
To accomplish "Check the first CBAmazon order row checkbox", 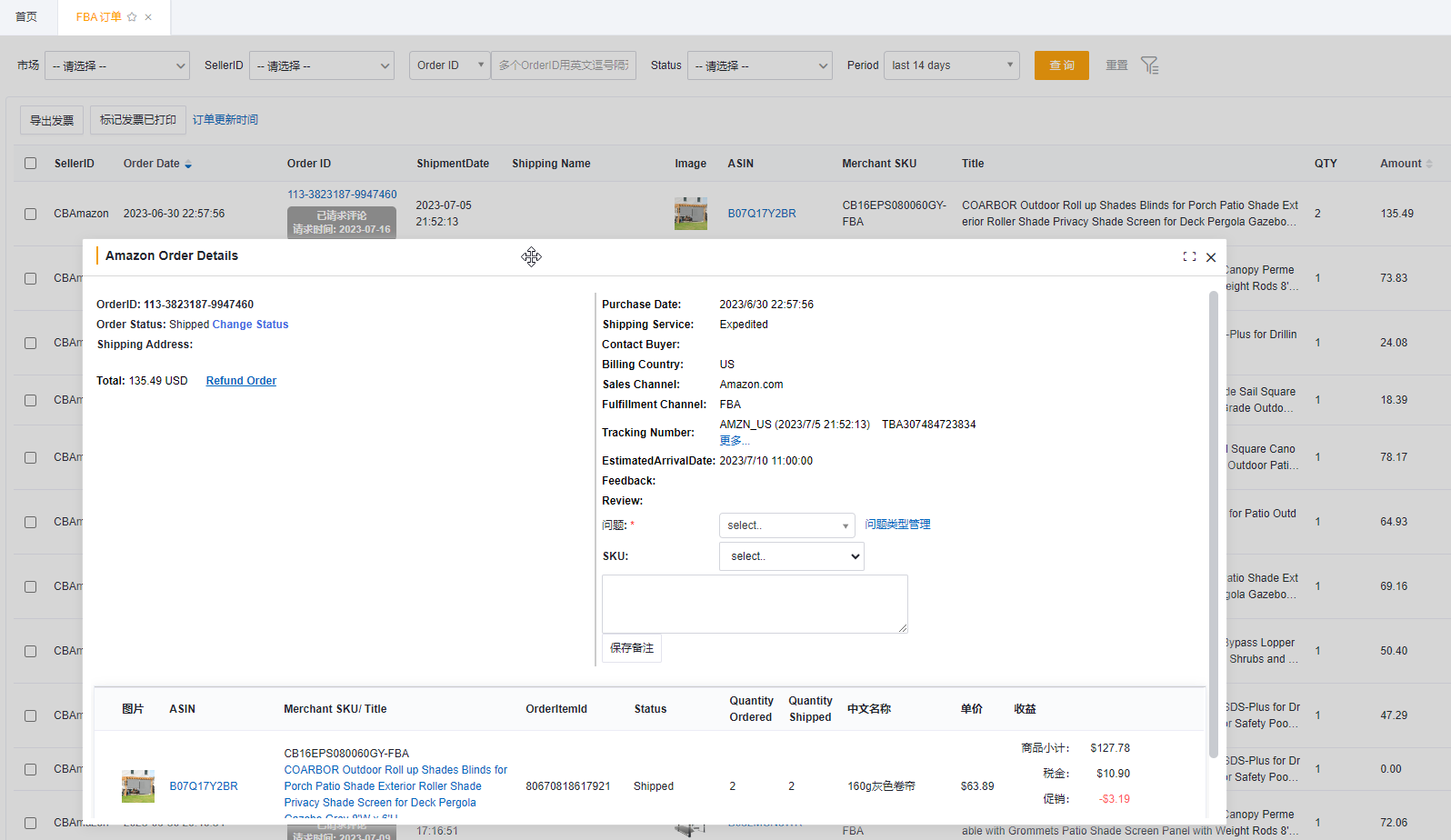I will [31, 215].
